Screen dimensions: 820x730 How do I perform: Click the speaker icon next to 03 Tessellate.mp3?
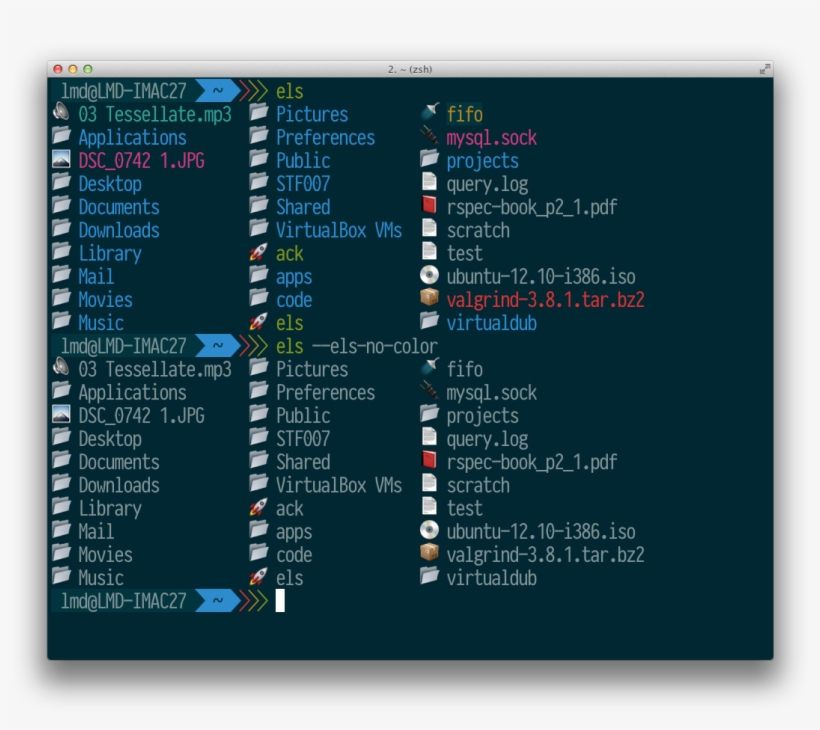(x=62, y=113)
